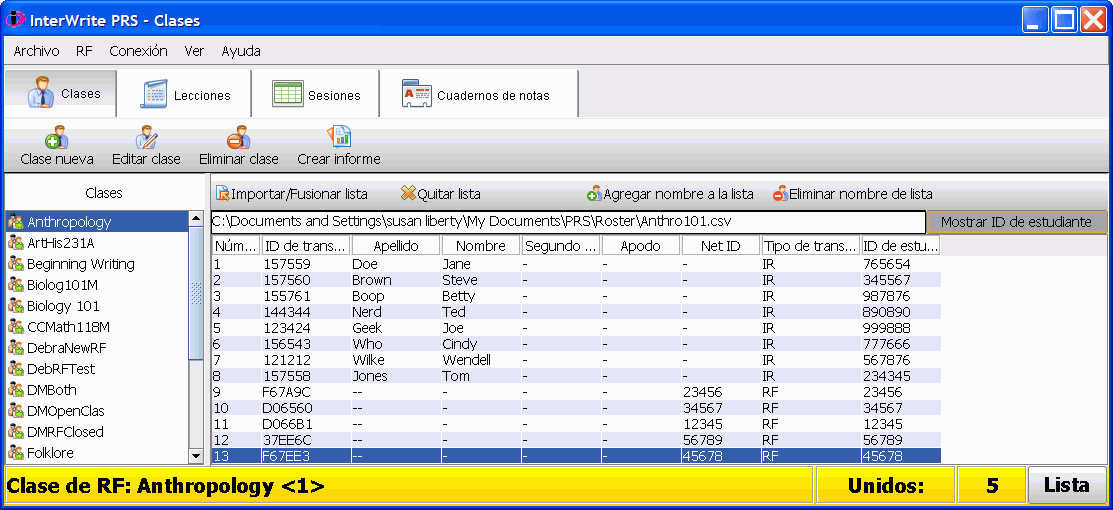Click the Net ID column header
This screenshot has width=1113, height=510.
[x=721, y=246]
